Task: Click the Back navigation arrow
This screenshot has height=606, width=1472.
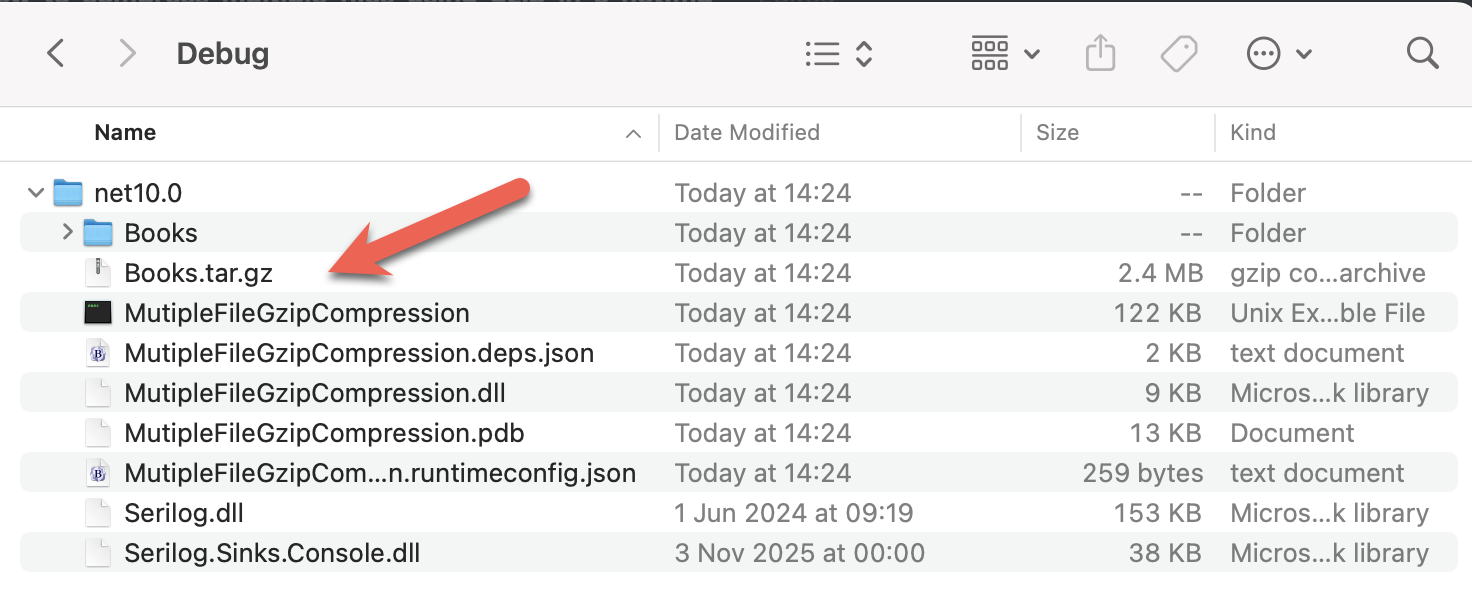Action: tap(55, 53)
